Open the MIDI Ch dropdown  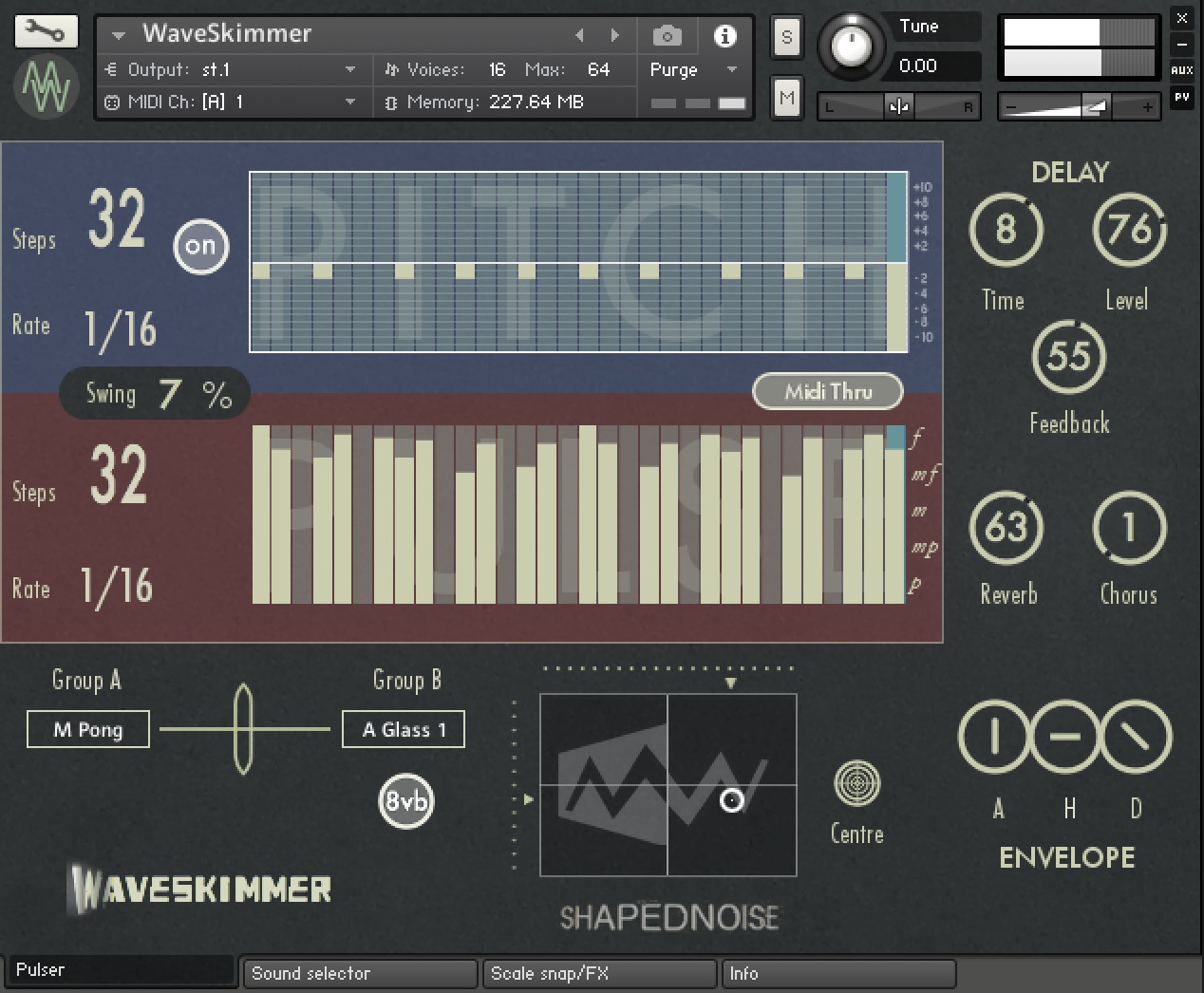[x=350, y=102]
